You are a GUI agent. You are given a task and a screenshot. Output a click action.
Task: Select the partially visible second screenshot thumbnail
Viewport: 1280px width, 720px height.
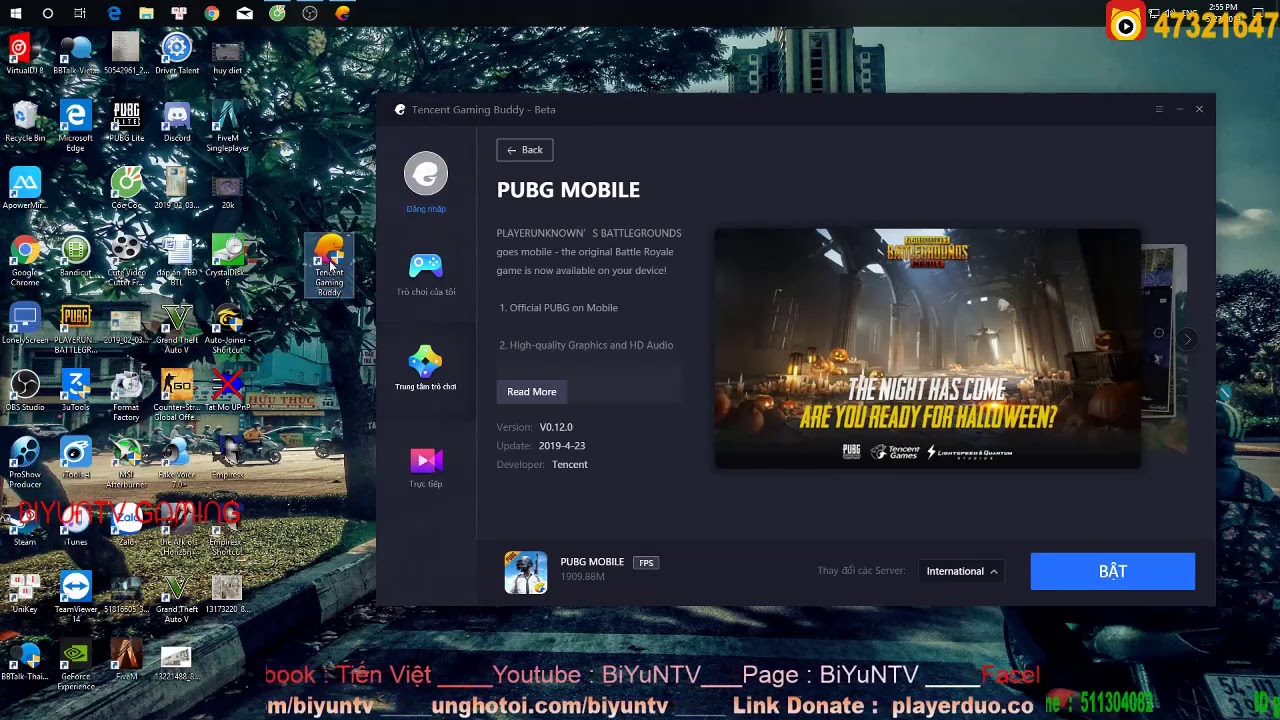(1164, 348)
